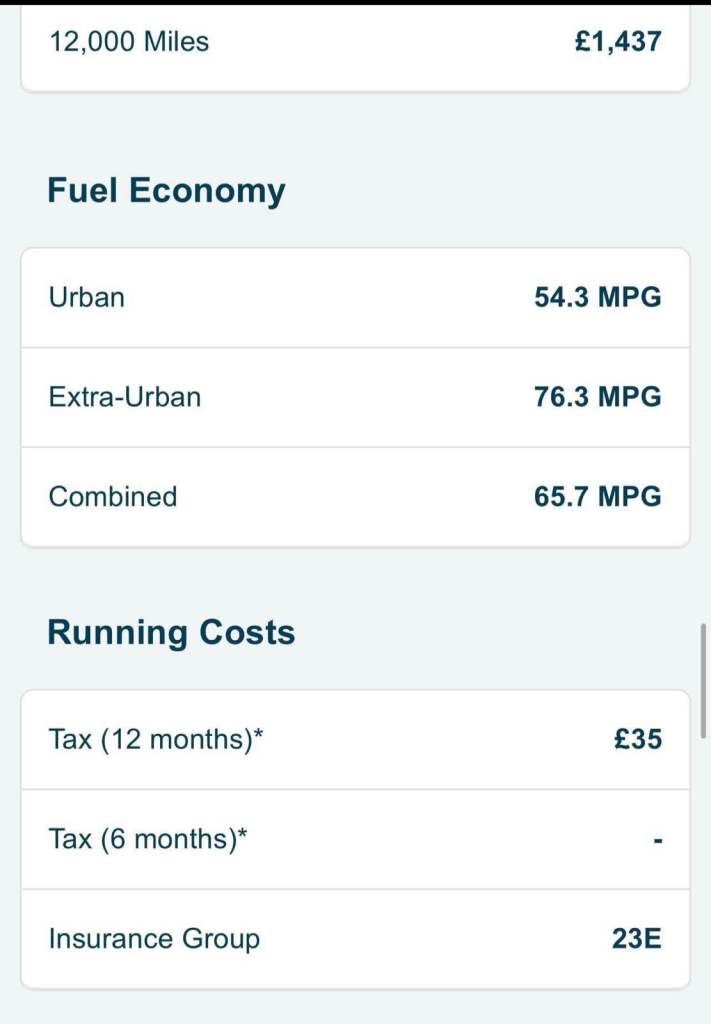Tap the Extra-Urban row label
This screenshot has height=1024, width=711.
pos(124,397)
